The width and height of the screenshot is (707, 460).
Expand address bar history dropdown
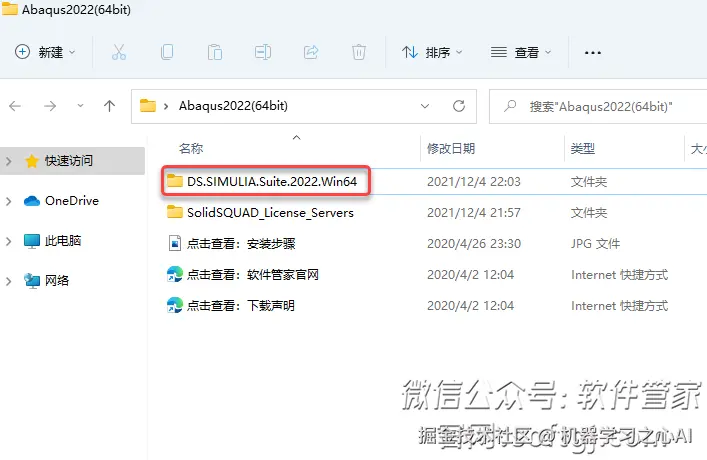tap(425, 106)
